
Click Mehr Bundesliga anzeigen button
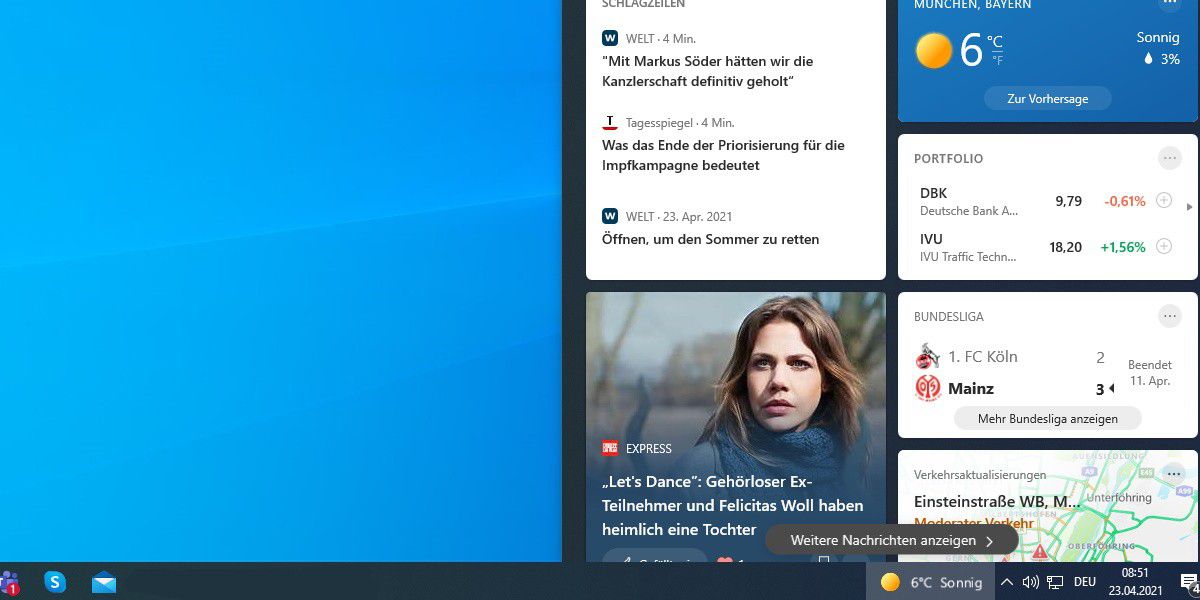pos(1047,418)
